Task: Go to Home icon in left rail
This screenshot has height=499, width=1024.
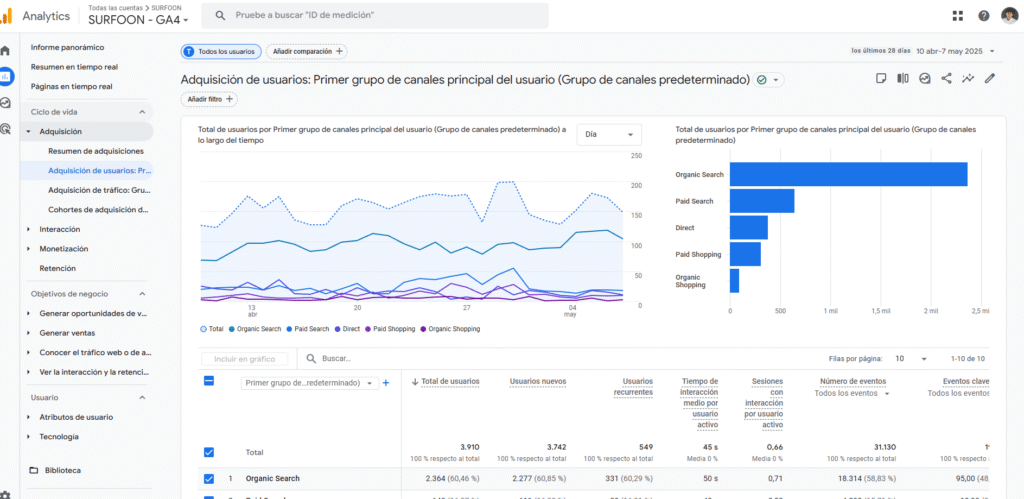Action: pyautogui.click(x=6, y=50)
